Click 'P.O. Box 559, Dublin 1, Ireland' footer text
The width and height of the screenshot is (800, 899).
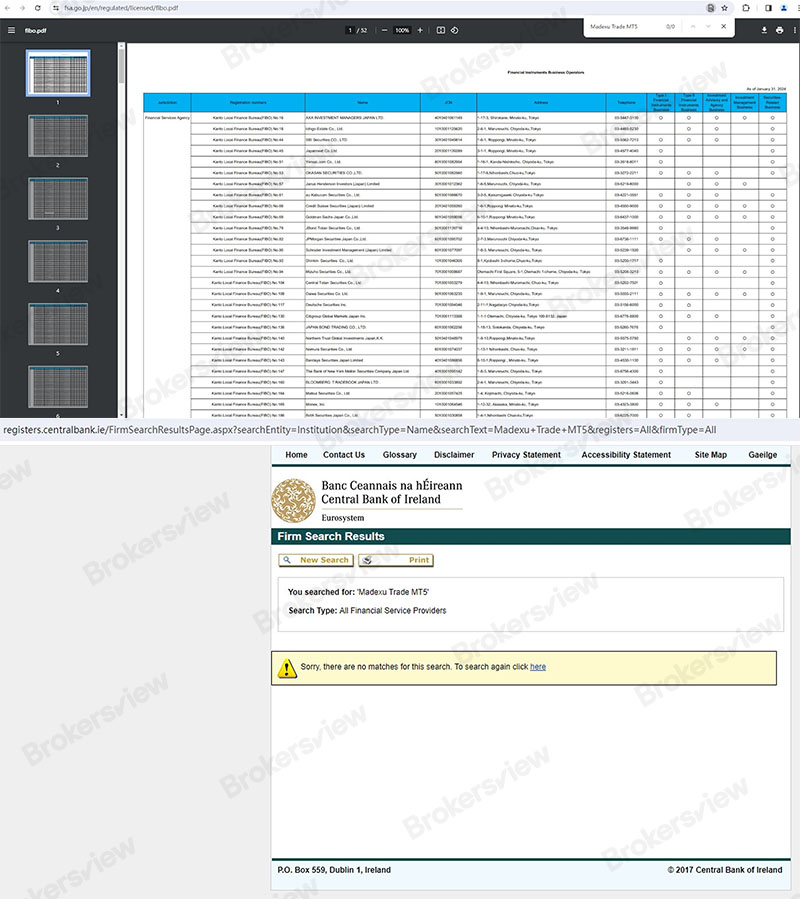coord(334,870)
